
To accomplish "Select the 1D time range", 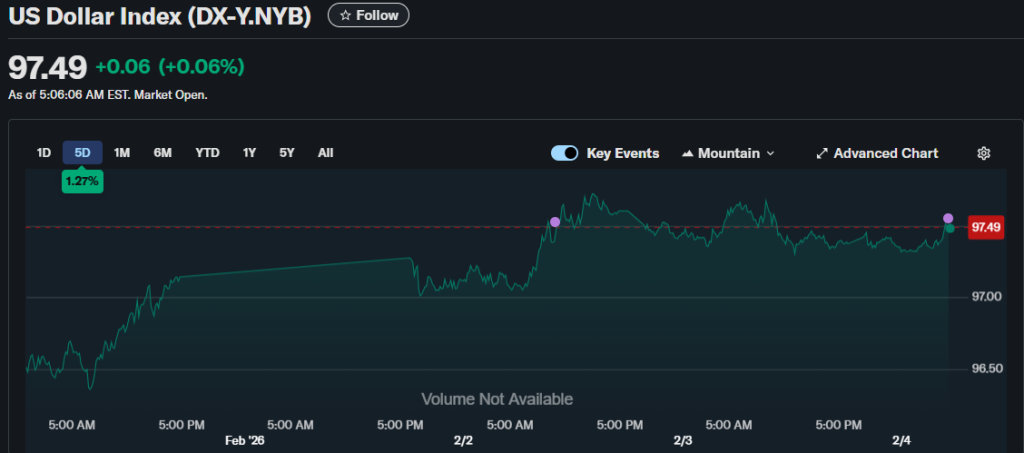I will click(44, 153).
